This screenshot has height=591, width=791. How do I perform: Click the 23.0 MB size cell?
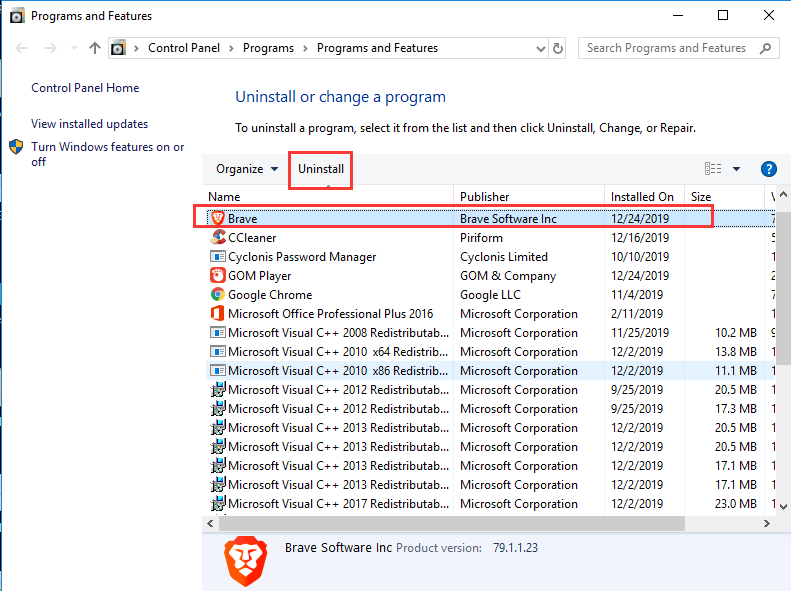[736, 503]
